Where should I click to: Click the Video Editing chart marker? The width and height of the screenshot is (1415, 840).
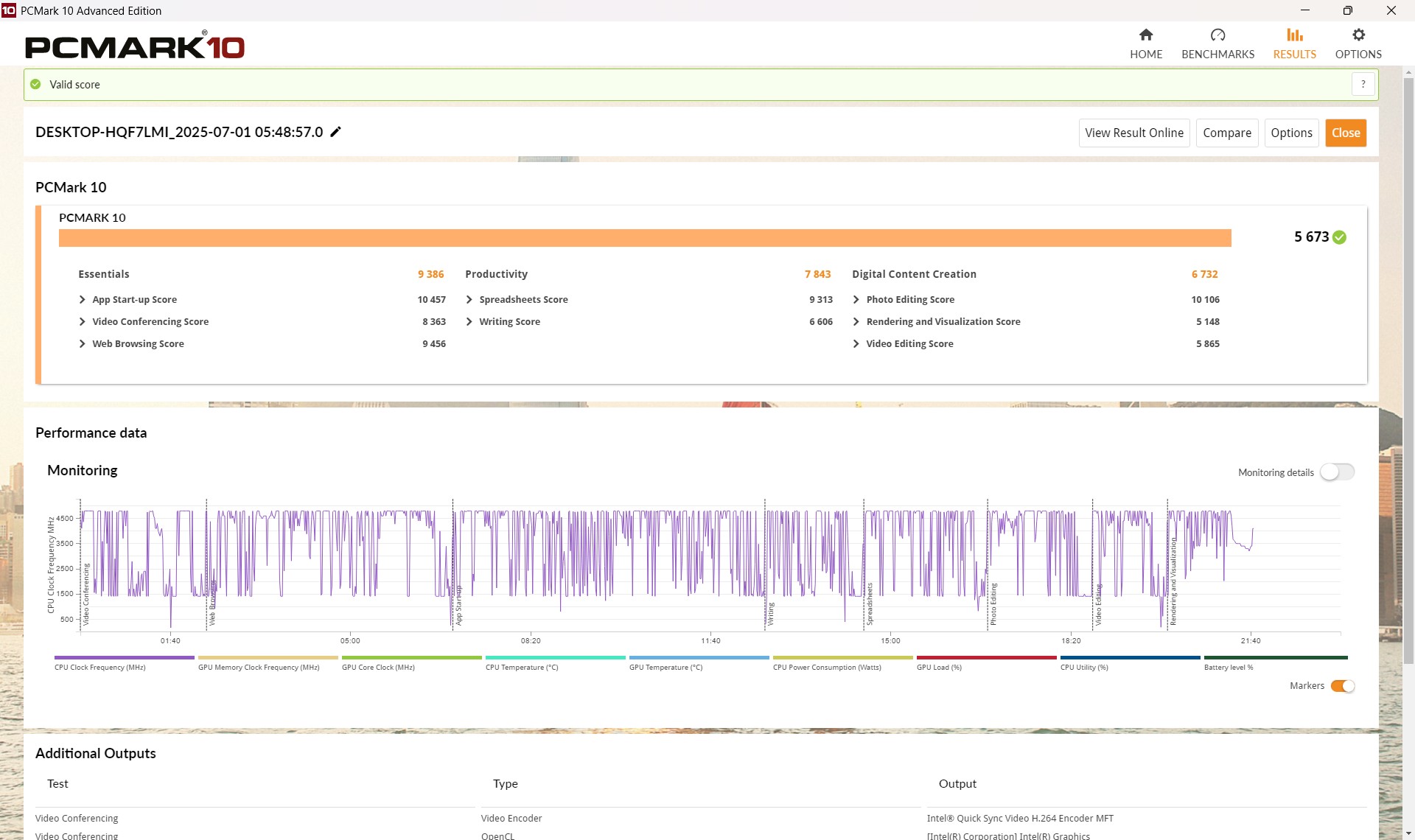click(x=1098, y=605)
